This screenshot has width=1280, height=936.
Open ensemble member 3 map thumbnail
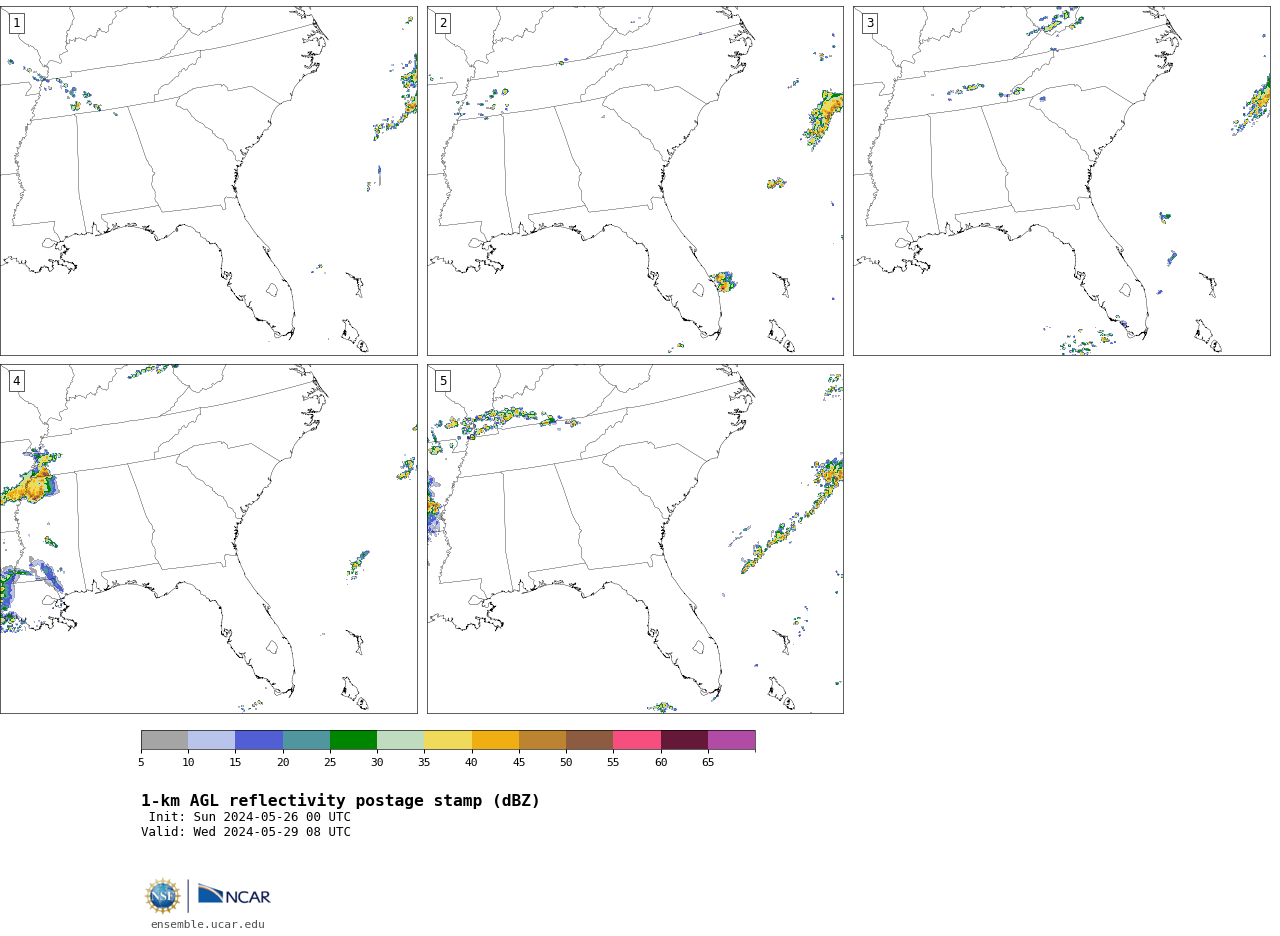point(1062,181)
